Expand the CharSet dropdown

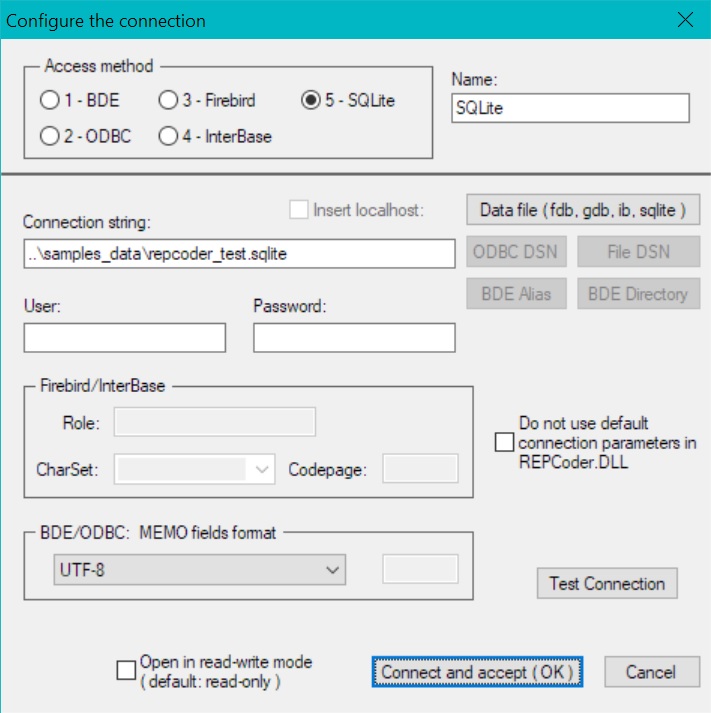(x=194, y=469)
